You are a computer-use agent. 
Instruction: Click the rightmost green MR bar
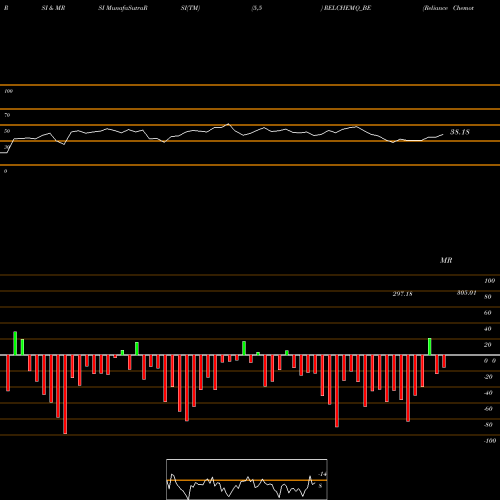click(x=430, y=347)
